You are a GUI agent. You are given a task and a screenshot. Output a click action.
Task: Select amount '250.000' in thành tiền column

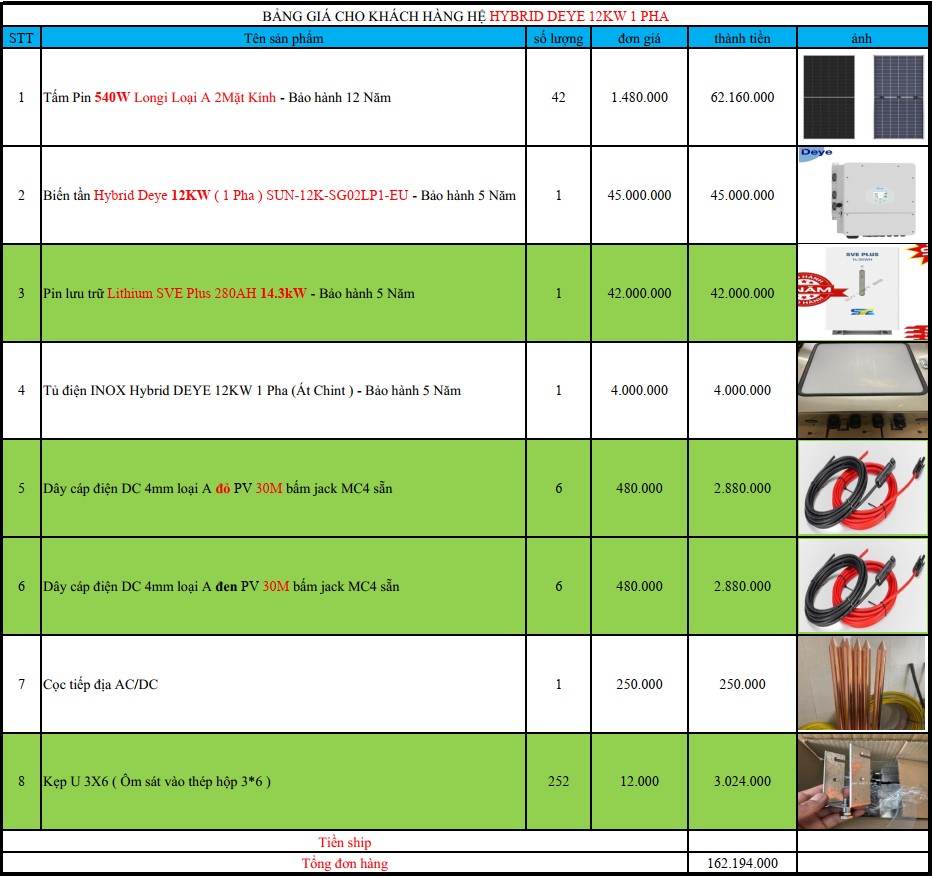click(742, 684)
